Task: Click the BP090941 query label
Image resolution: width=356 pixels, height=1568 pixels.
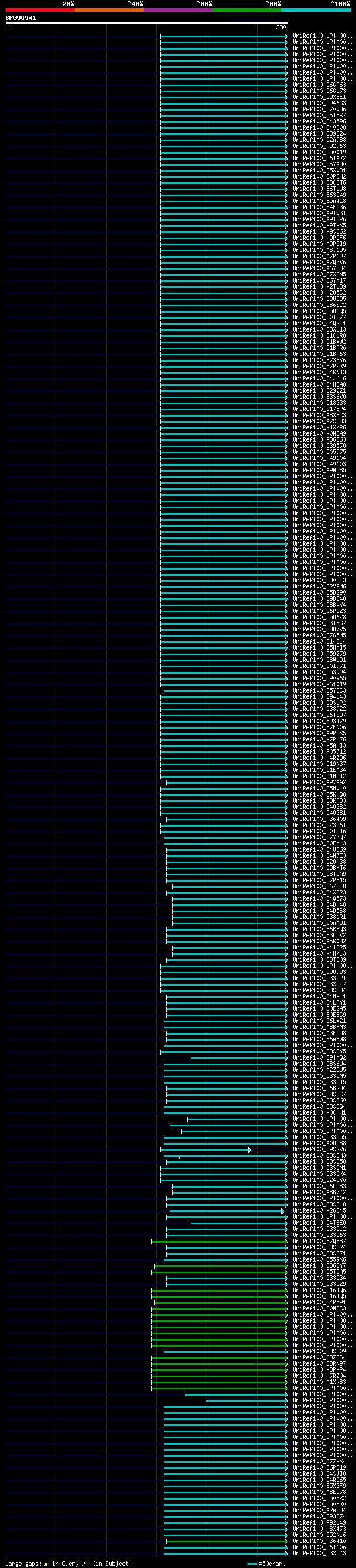Action: (x=21, y=18)
